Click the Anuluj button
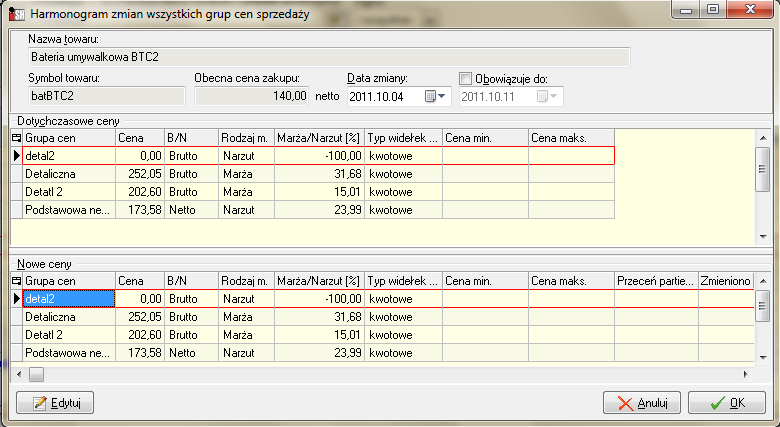780x427 pixels. click(x=642, y=402)
